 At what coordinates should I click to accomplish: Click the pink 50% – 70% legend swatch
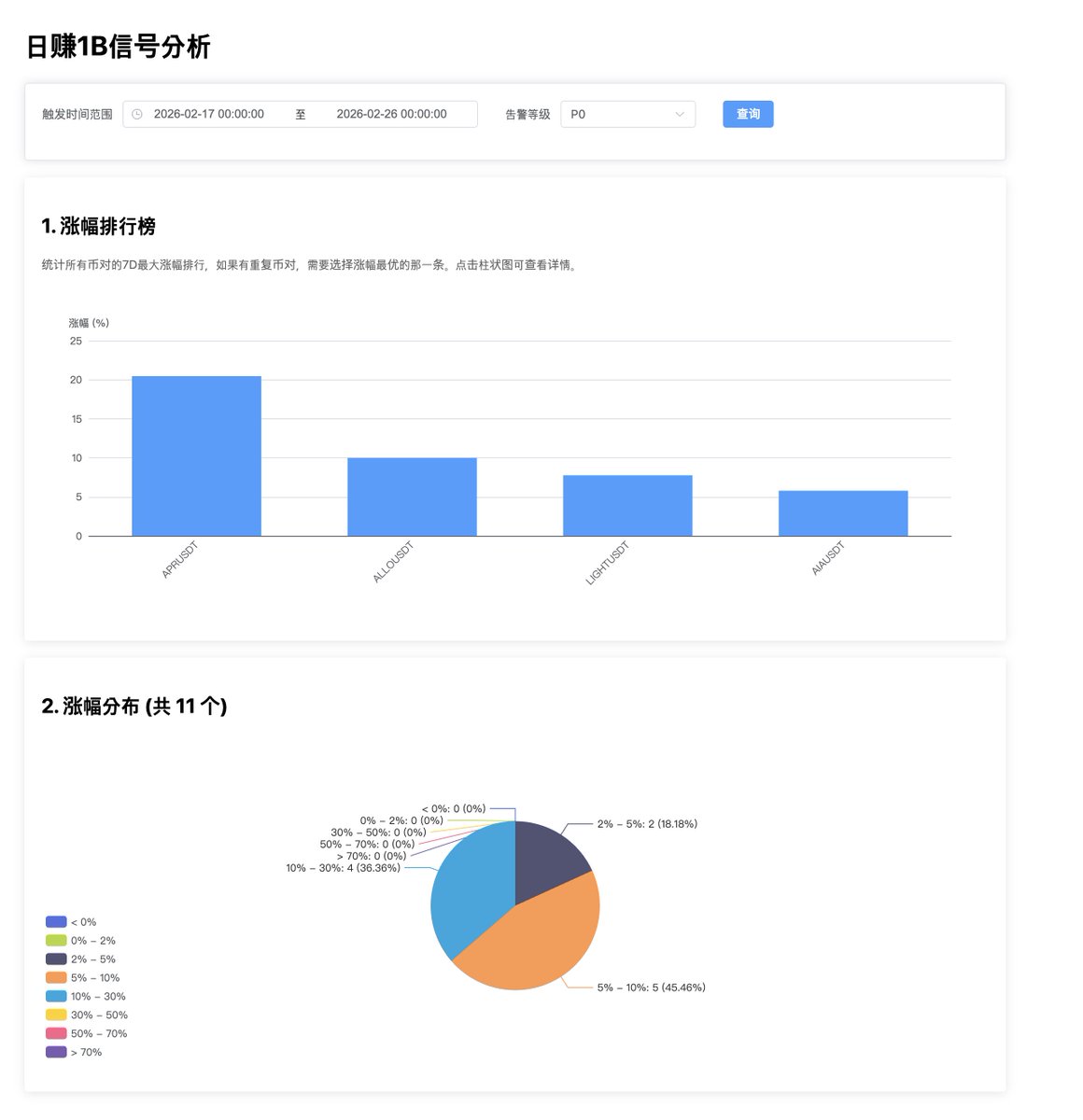55,1033
